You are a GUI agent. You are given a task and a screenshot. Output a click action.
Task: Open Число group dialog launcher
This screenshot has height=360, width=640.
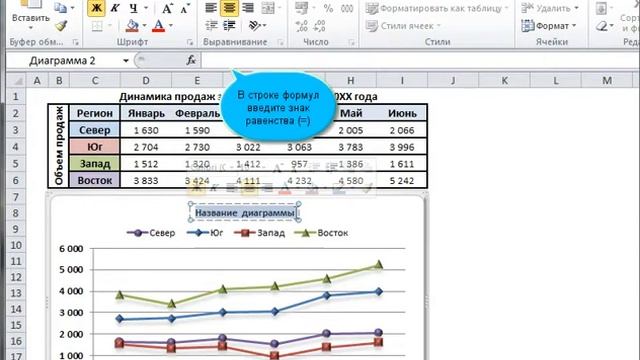(351, 42)
